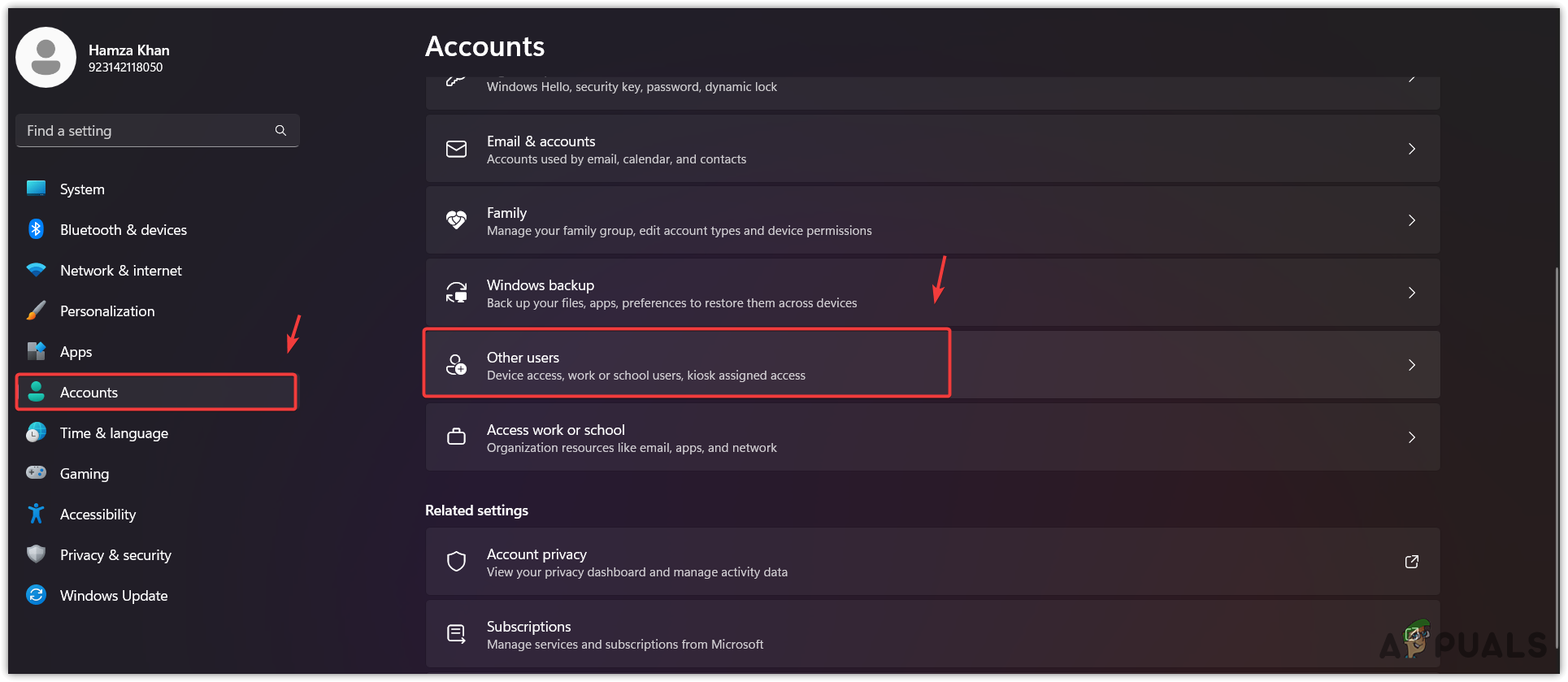Expand the Family row chevron
1568x682 pixels.
pyautogui.click(x=1411, y=220)
